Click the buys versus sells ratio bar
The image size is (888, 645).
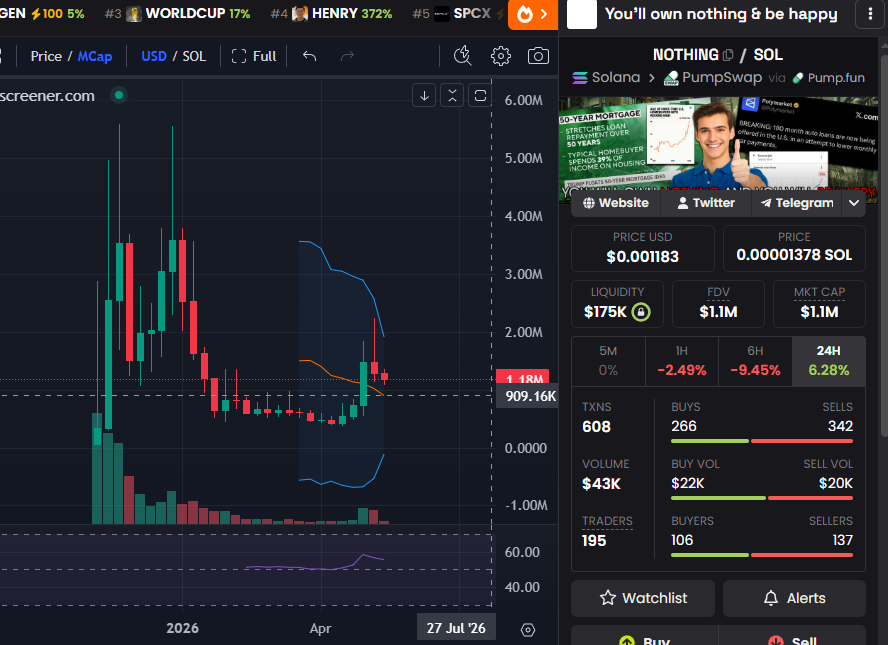point(762,441)
